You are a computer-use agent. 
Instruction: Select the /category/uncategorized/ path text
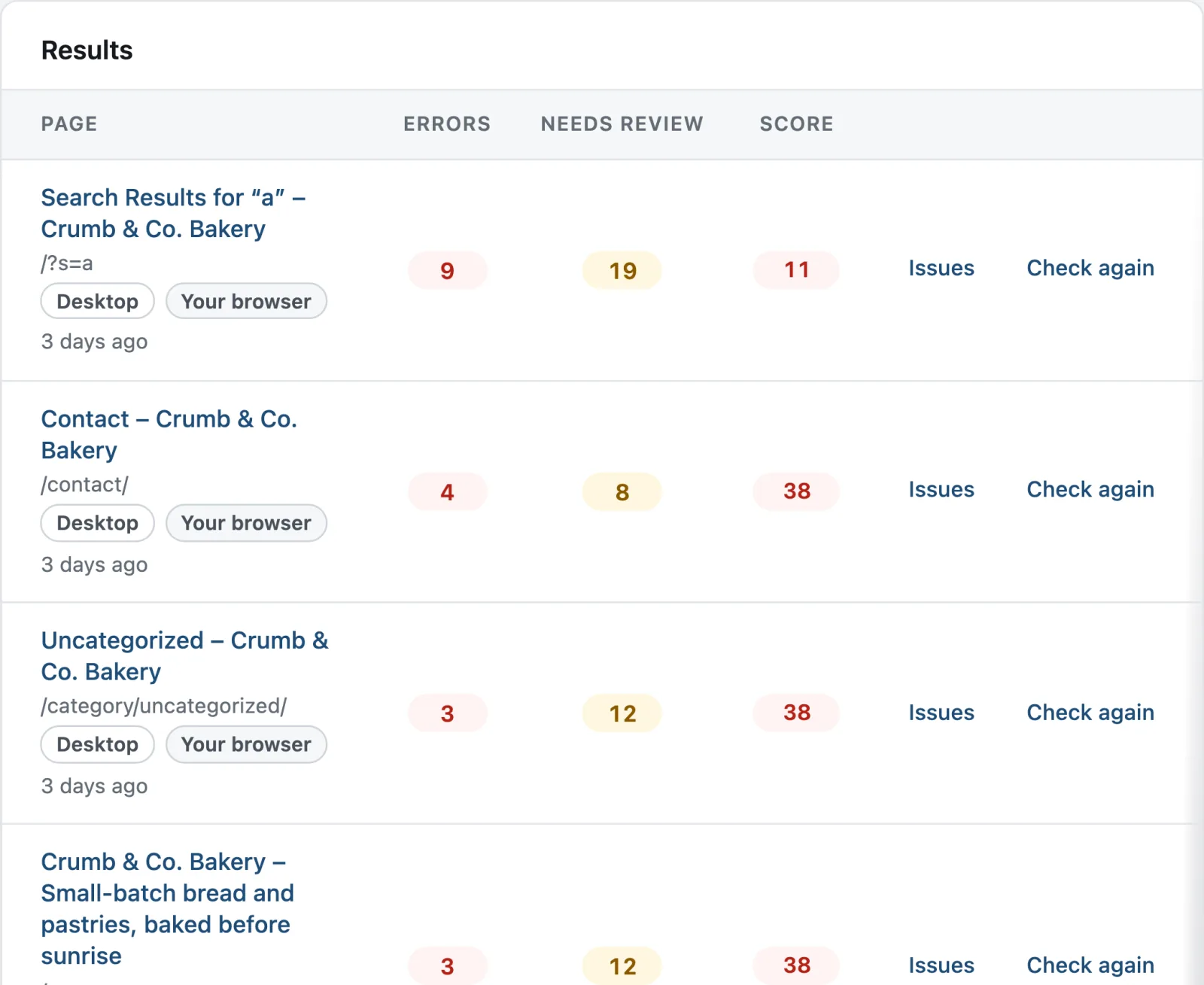click(164, 706)
